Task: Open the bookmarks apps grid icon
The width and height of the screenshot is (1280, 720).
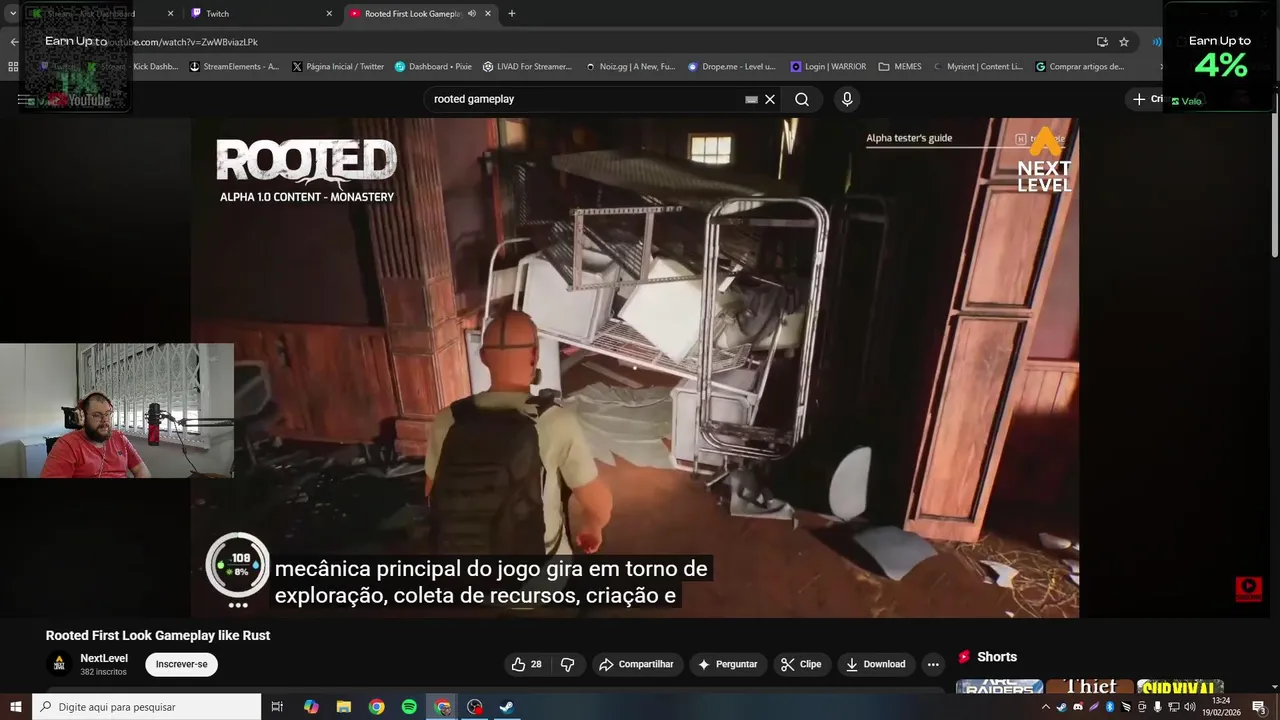Action: (13, 67)
